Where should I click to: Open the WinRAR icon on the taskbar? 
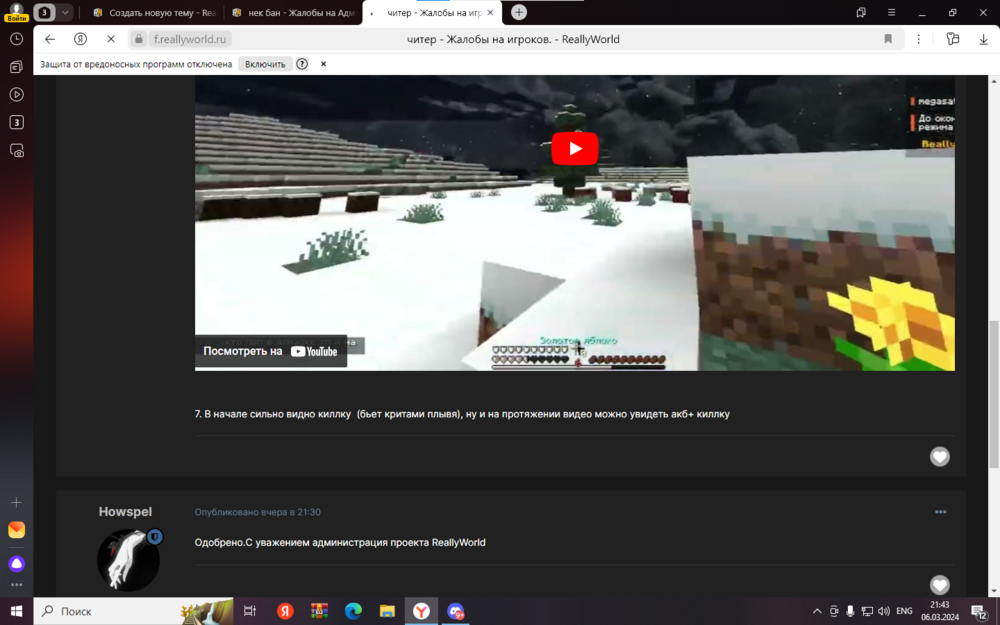320,612
